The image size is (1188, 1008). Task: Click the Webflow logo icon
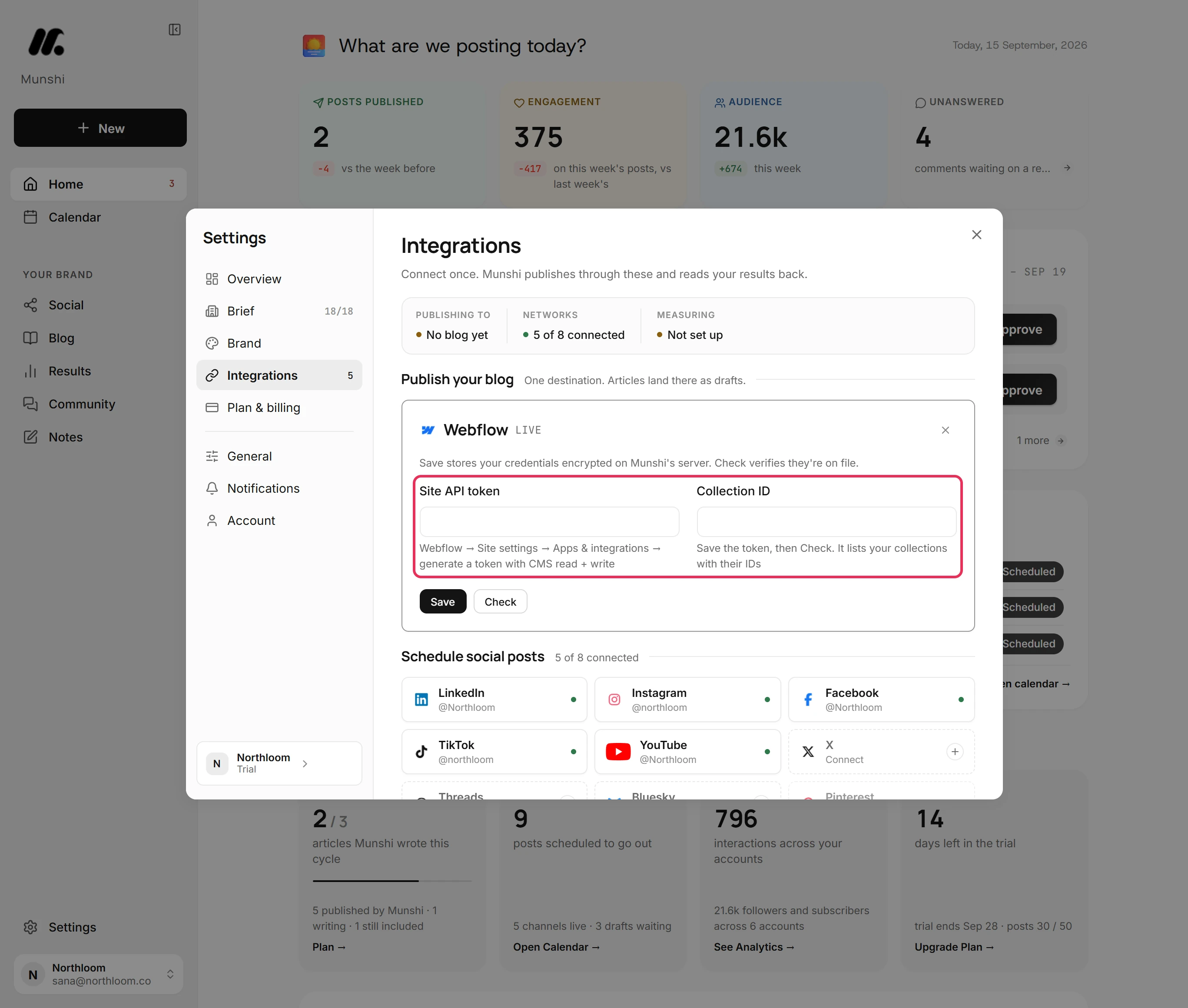point(428,430)
